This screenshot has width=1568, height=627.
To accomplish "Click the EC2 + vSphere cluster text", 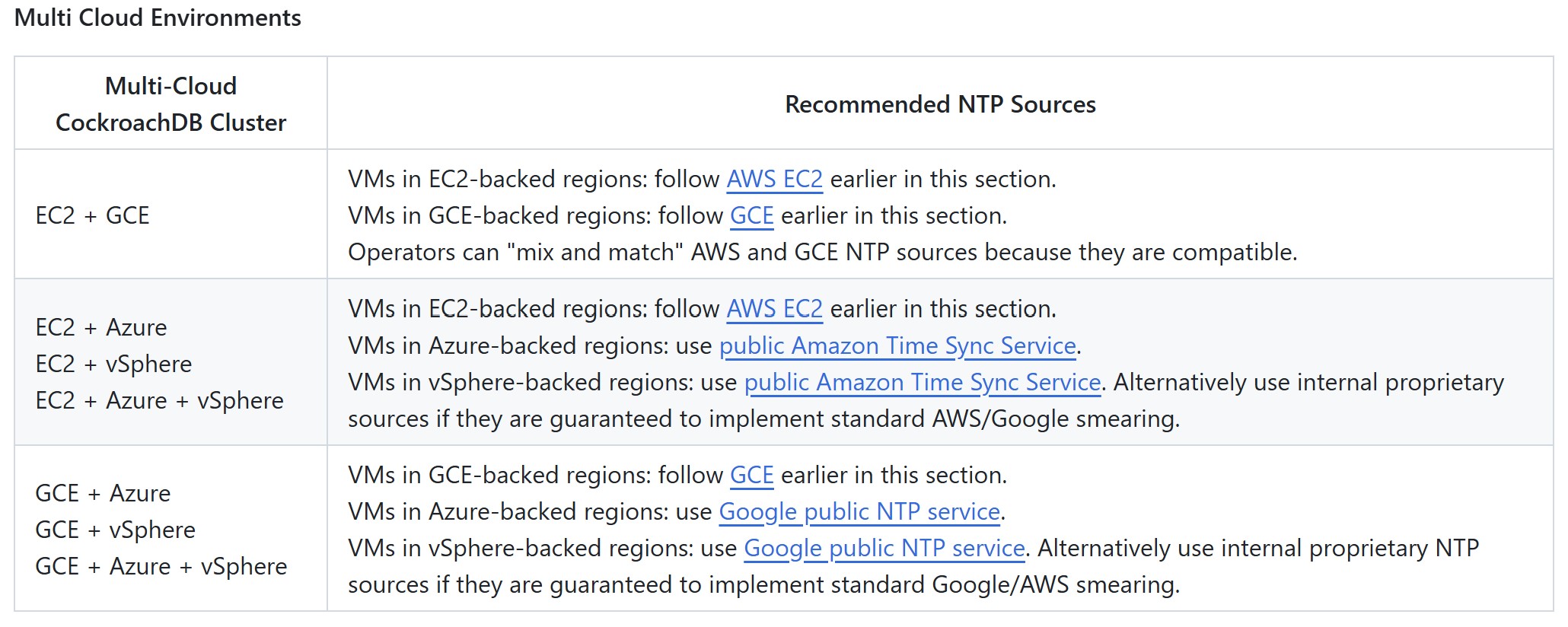I will (x=113, y=364).
